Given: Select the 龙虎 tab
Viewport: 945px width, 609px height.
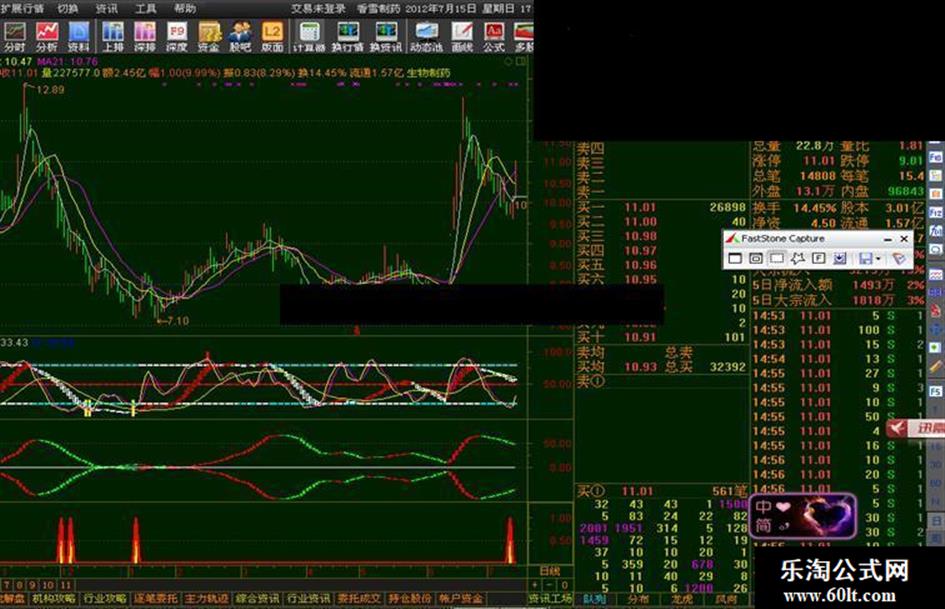Looking at the screenshot, I should [682, 599].
